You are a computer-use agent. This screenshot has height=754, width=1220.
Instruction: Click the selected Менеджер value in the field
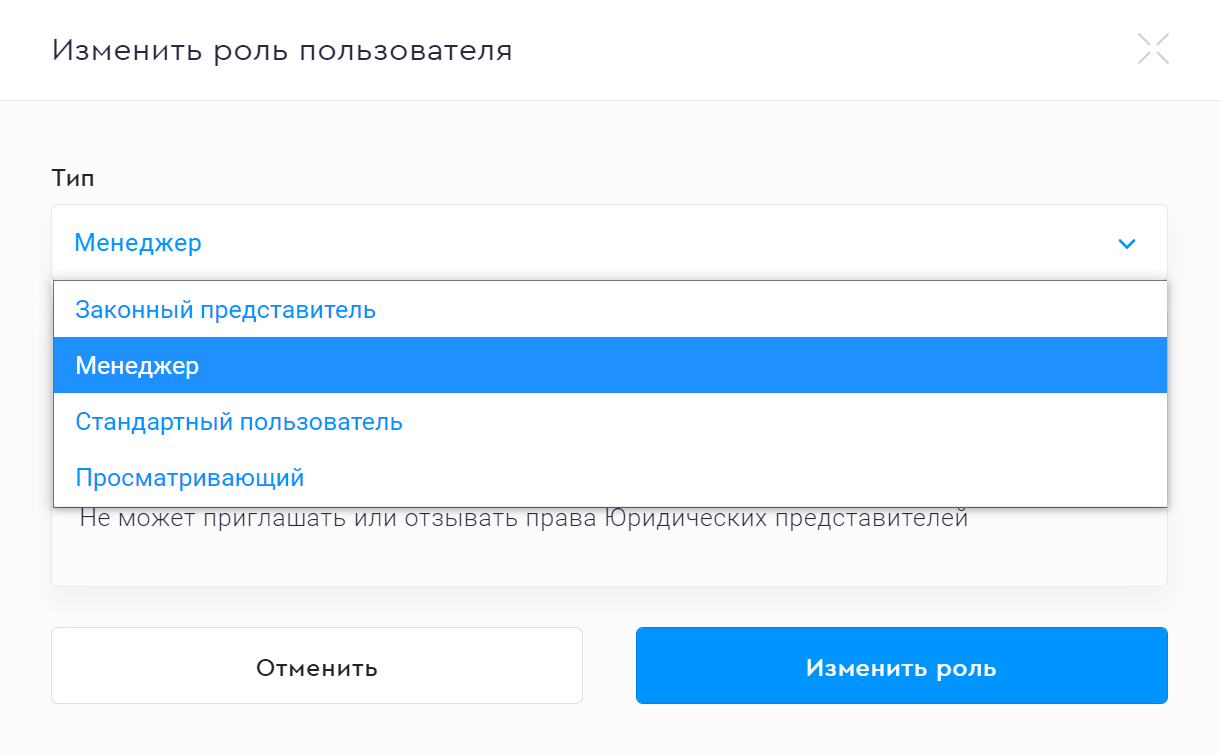138,243
